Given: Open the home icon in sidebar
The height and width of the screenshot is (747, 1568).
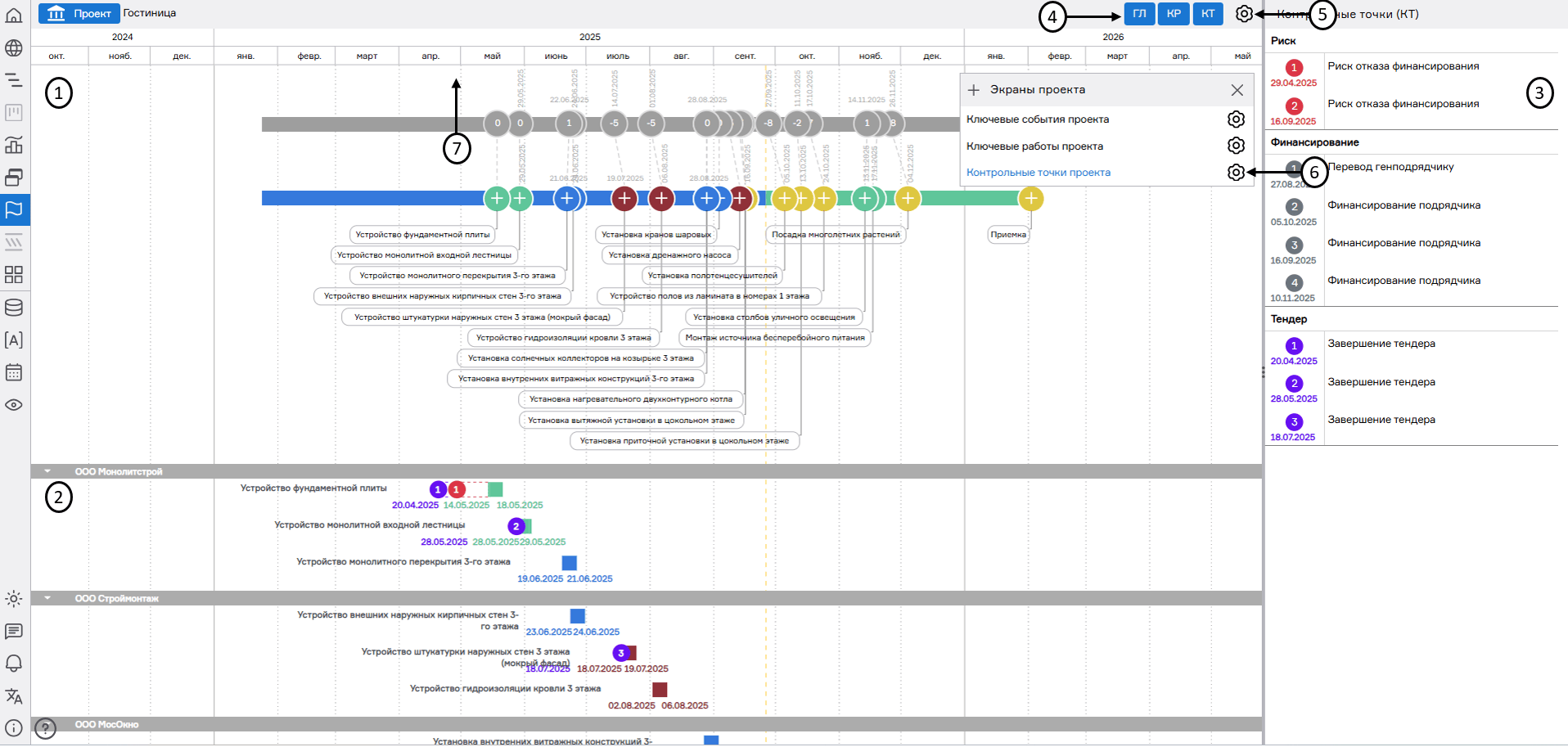Looking at the screenshot, I should (x=14, y=15).
